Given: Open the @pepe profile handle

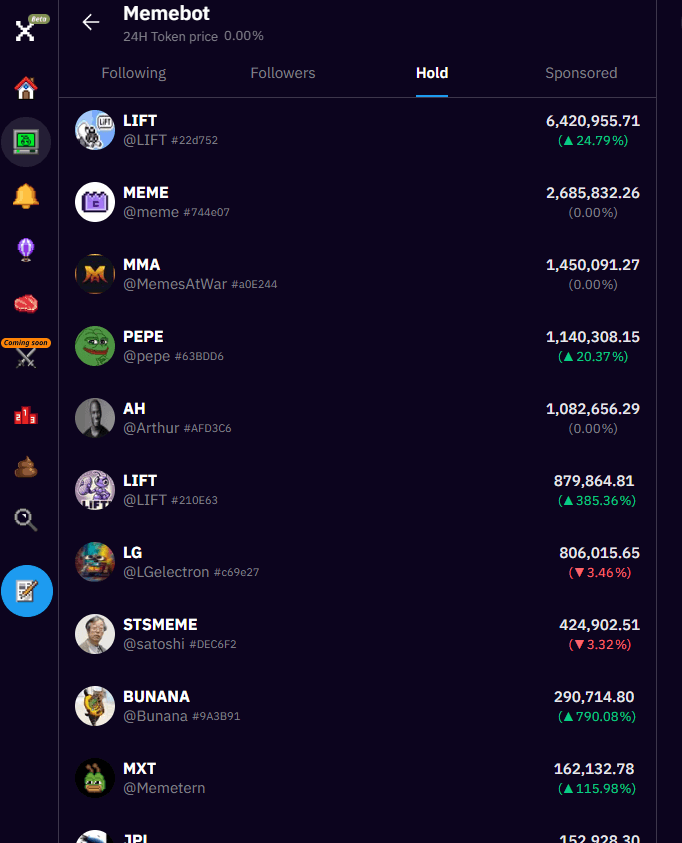Looking at the screenshot, I should 146,356.
